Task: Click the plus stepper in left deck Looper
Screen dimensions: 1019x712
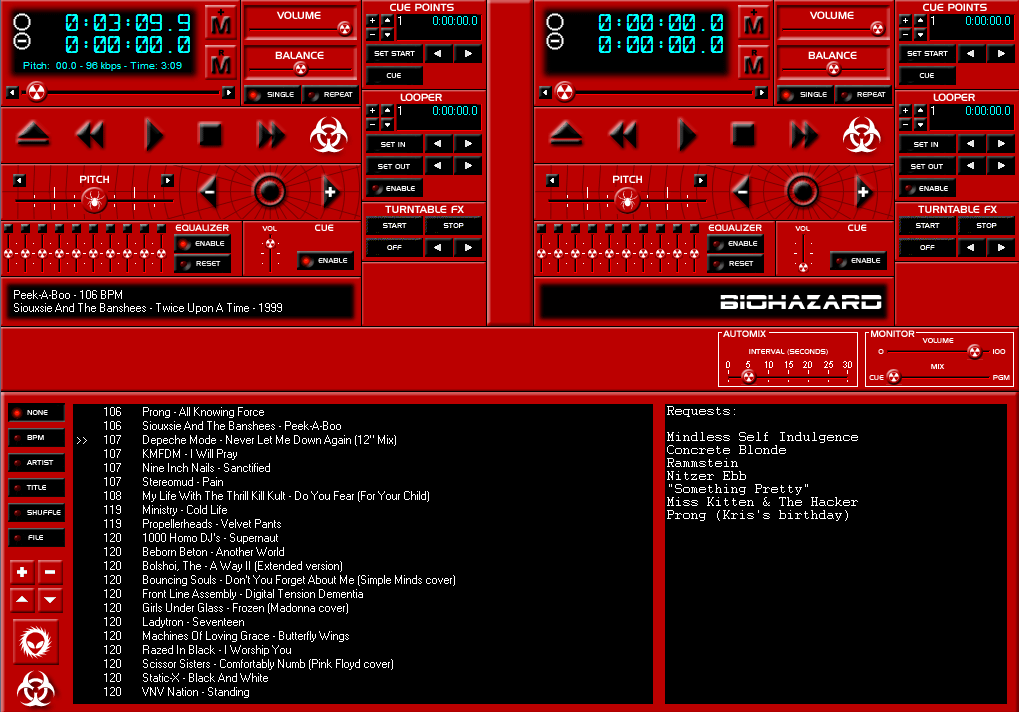Action: [x=372, y=110]
